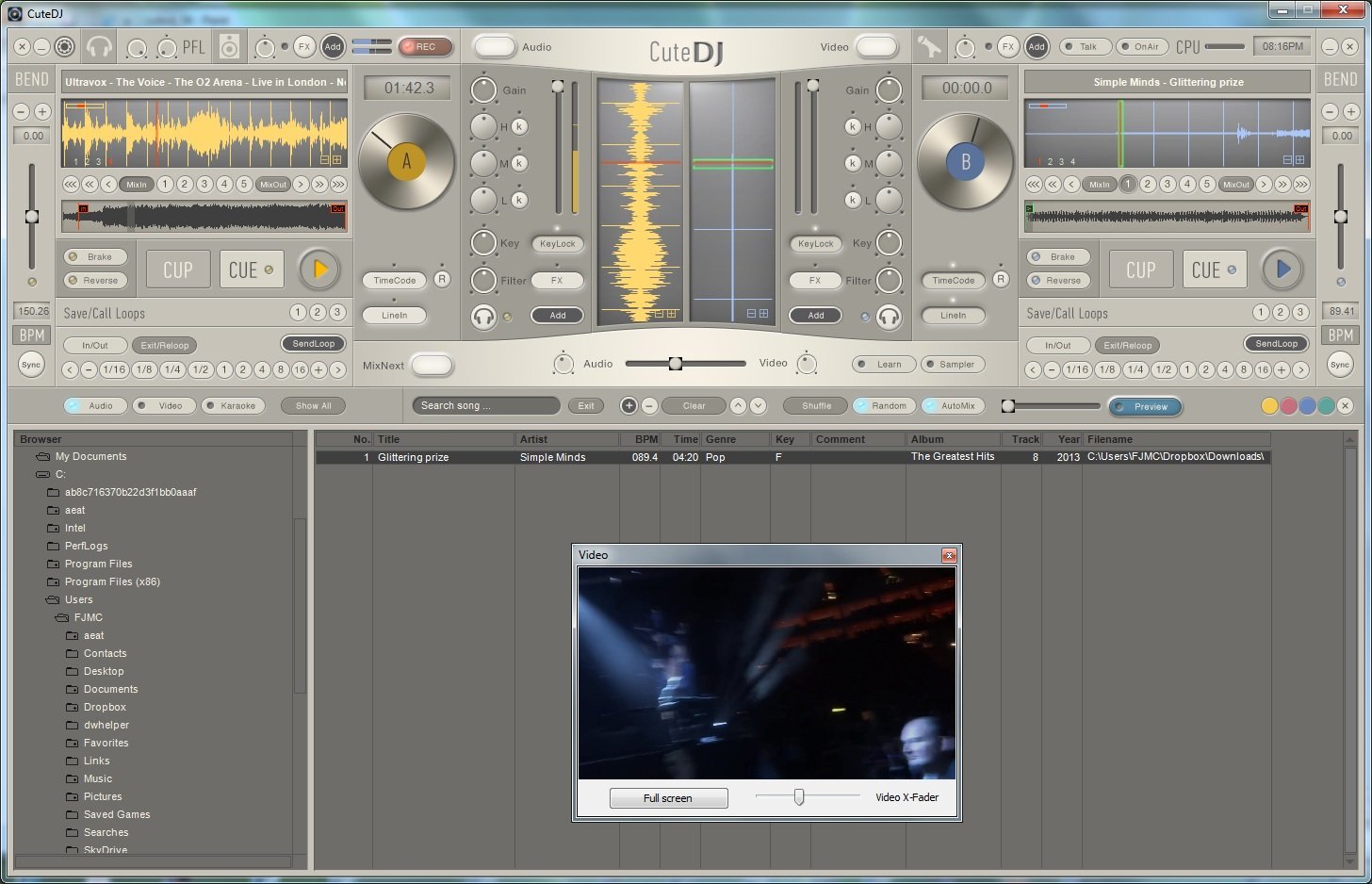This screenshot has height=884, width=1372.
Task: Enable deck A Brake
Action: [96, 256]
